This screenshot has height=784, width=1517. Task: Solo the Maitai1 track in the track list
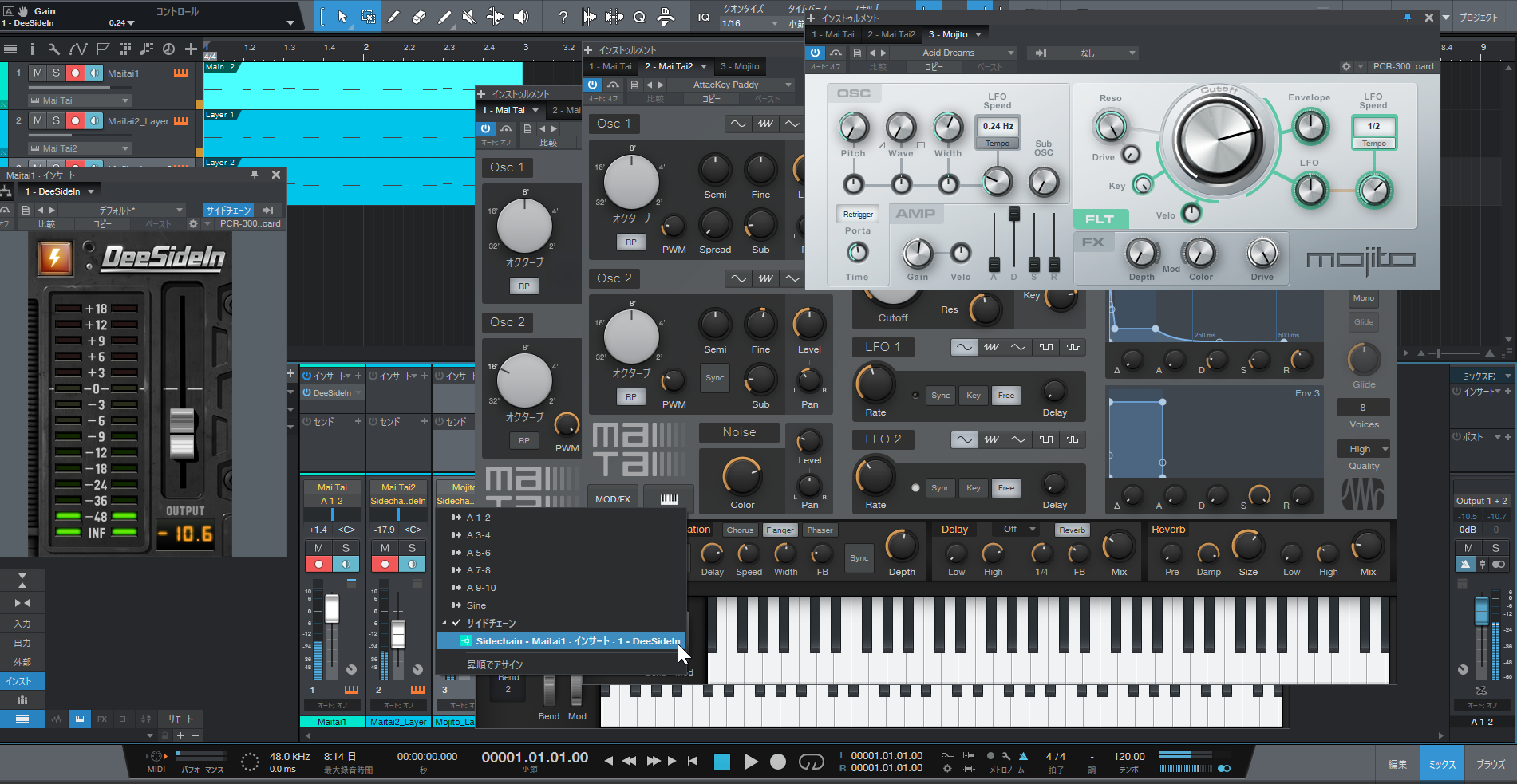point(56,73)
